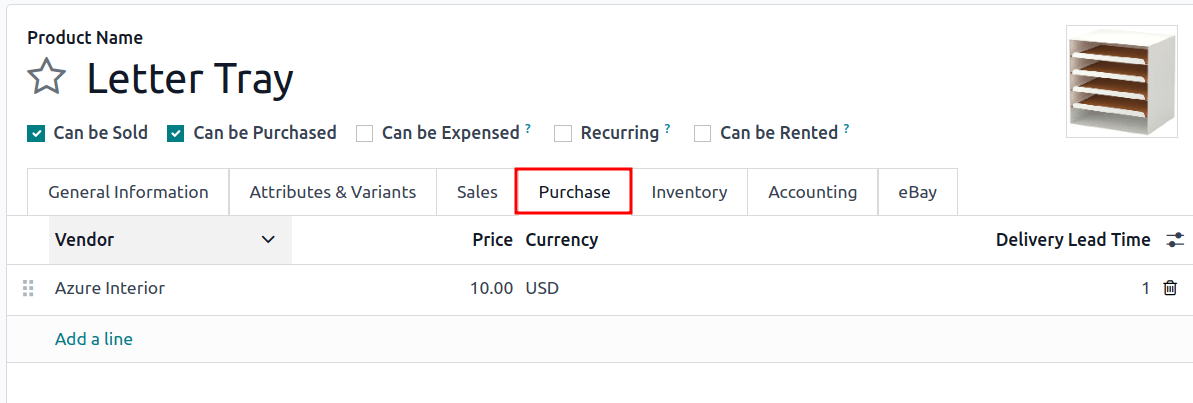This screenshot has width=1193, height=403.
Task: Open the Attributes & Variants tab
Action: point(332,192)
